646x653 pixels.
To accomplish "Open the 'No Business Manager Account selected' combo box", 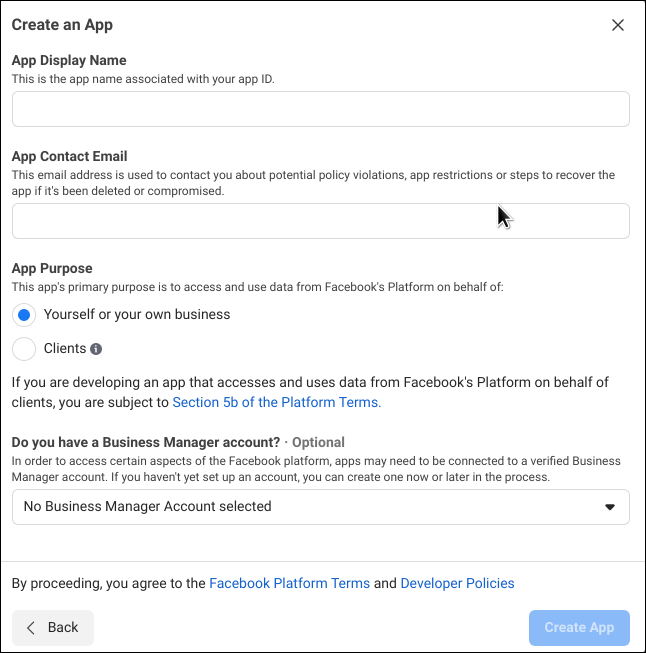I will click(320, 507).
